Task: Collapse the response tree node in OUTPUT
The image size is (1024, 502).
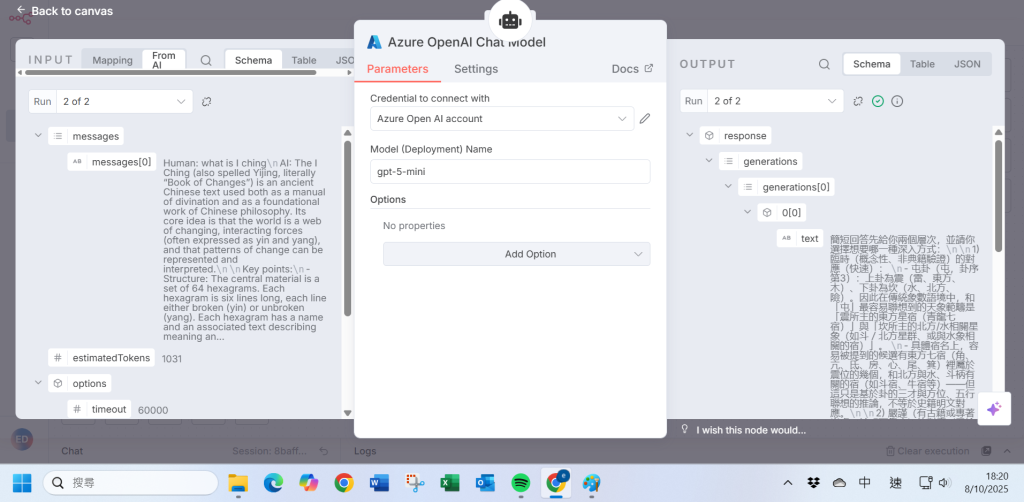Action: click(x=690, y=135)
